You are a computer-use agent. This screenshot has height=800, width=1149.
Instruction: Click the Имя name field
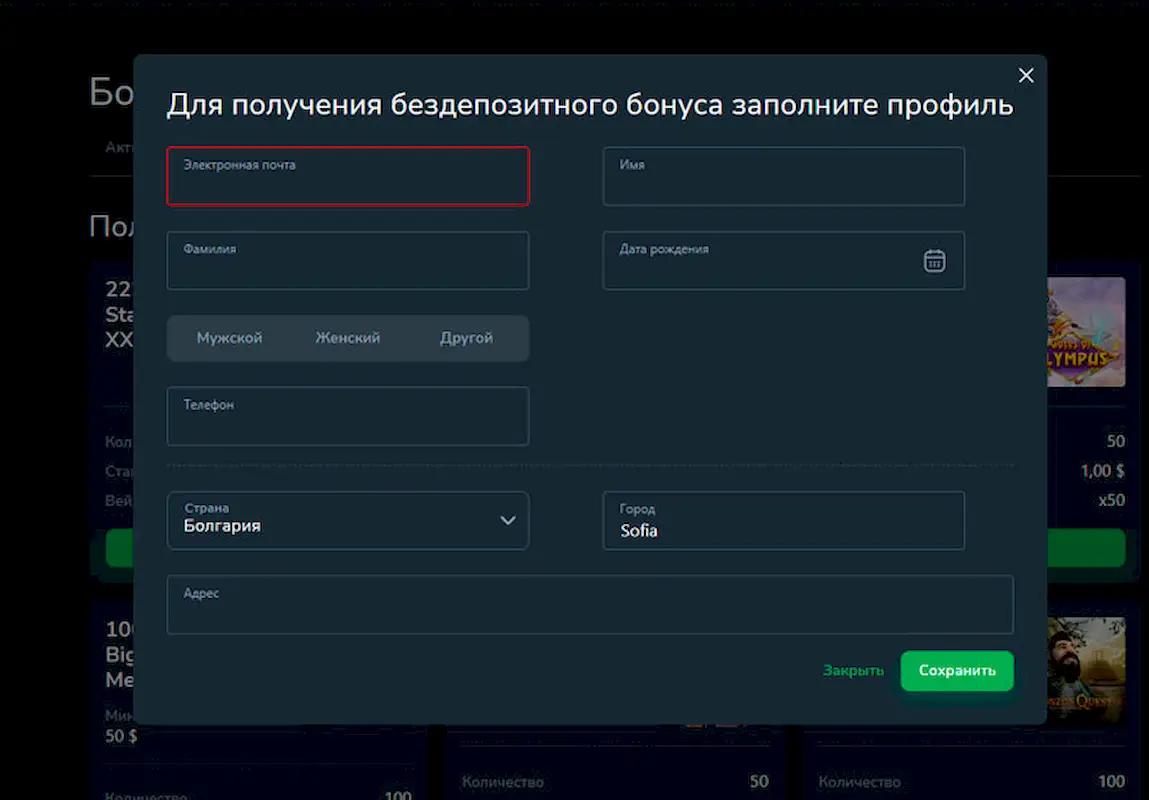(783, 176)
